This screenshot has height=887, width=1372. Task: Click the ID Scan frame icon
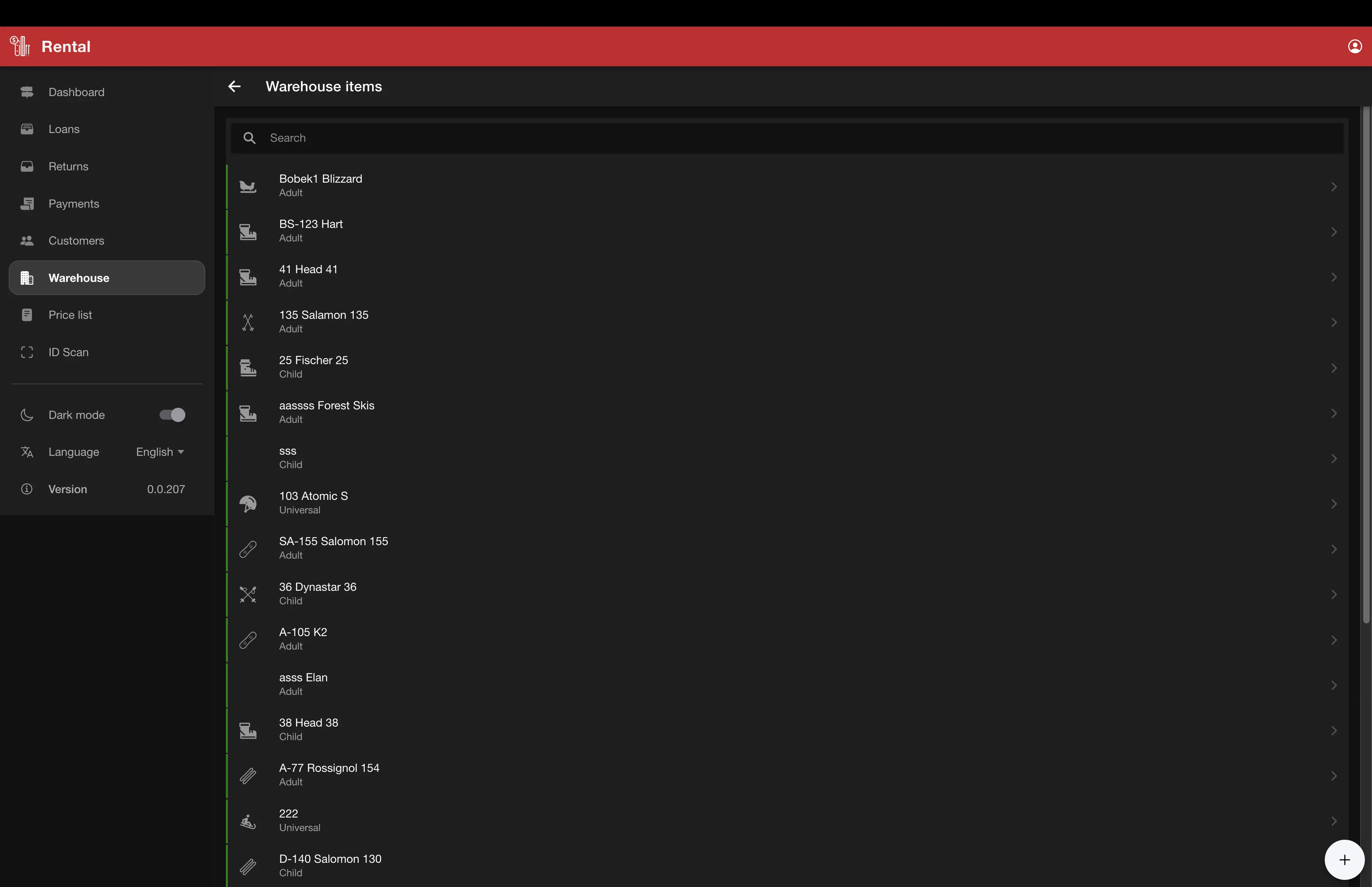click(x=27, y=352)
